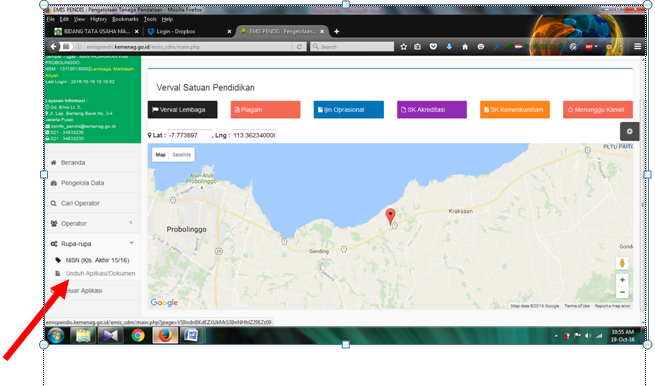Zoom in the map with plus button
This screenshot has width=655, height=386.
(x=622, y=280)
